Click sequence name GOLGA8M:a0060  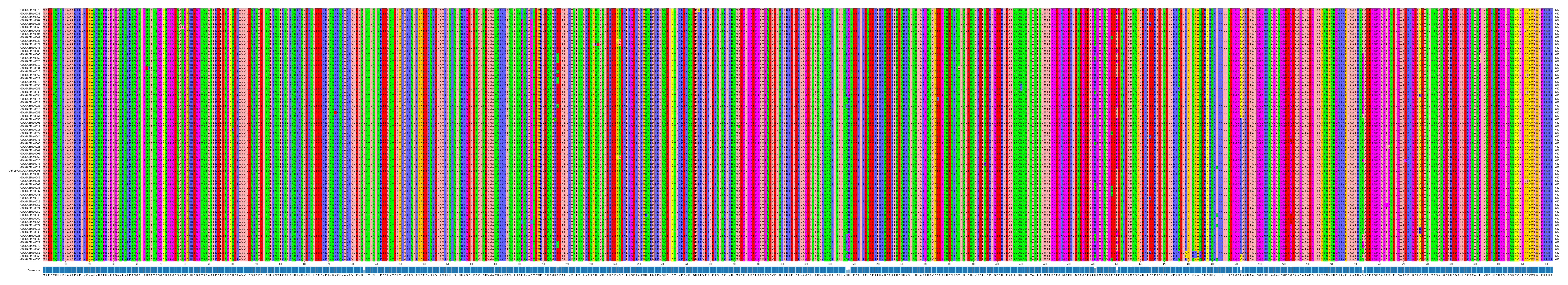30,219
